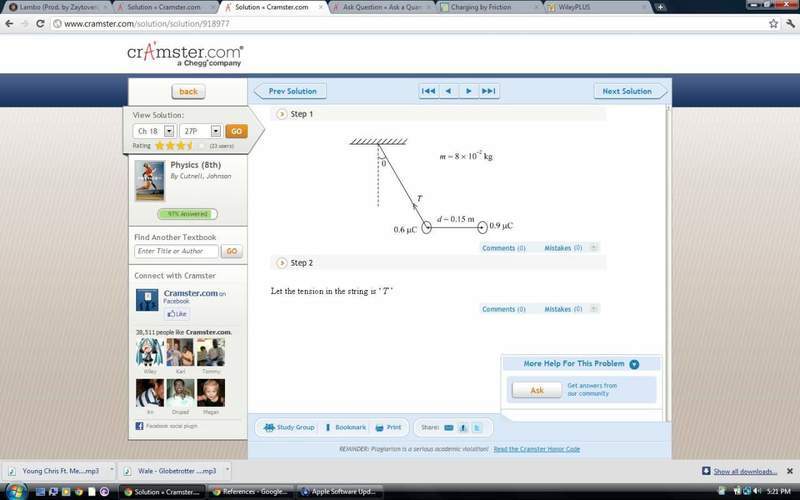Screen dimensions: 800x500
Task: Open Prev Solution
Action: pos(290,91)
